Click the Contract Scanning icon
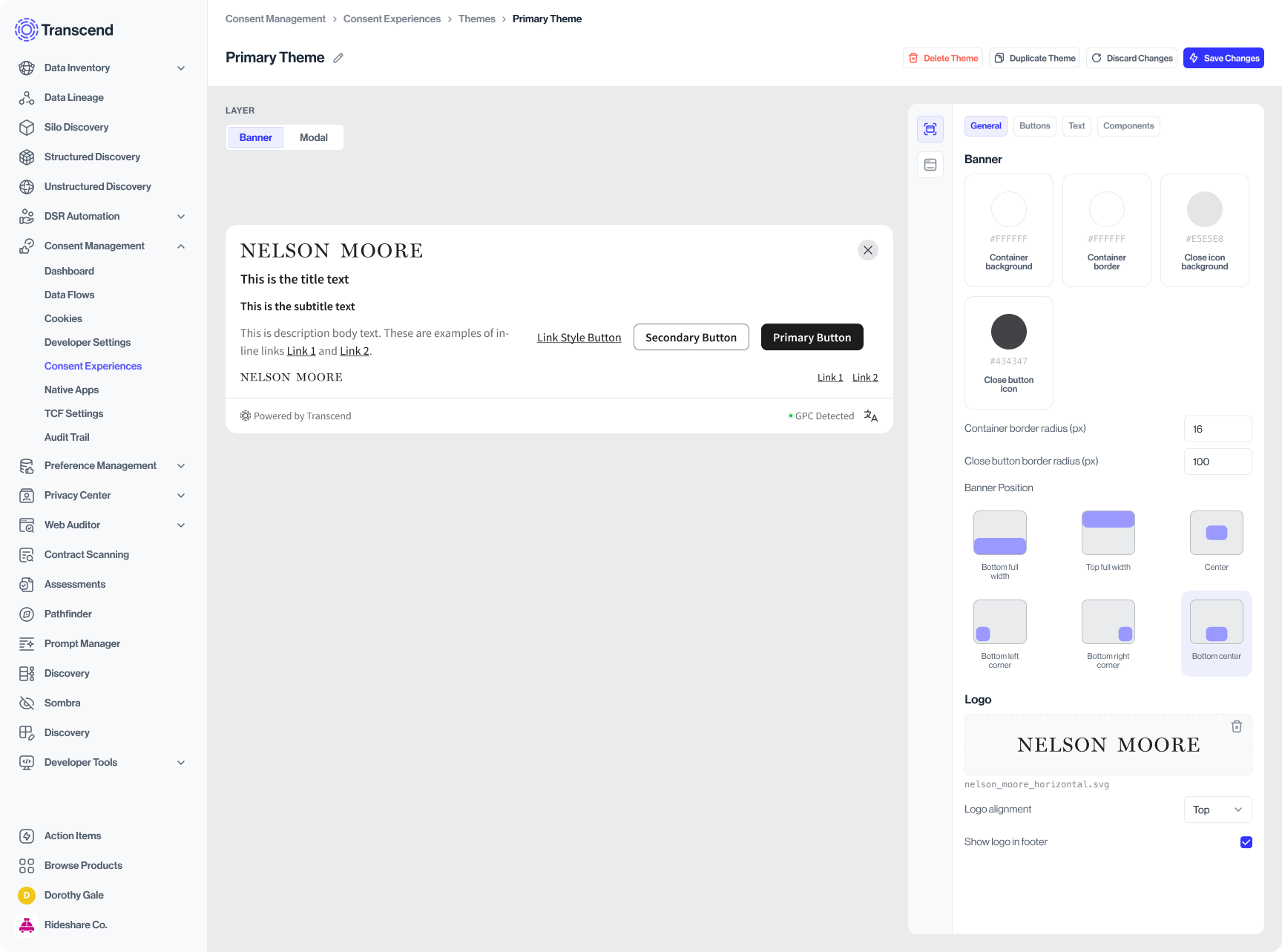The width and height of the screenshot is (1282, 952). (27, 555)
